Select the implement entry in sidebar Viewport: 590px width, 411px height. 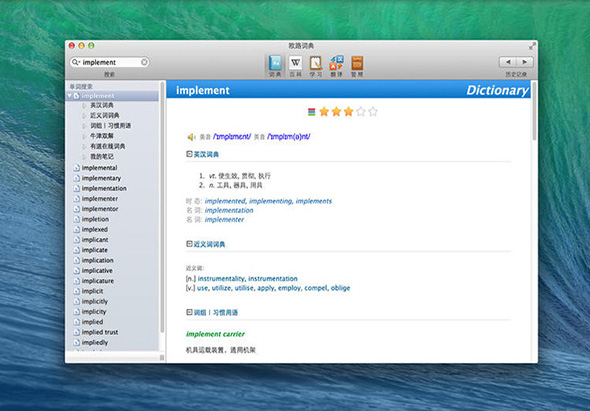[113, 96]
